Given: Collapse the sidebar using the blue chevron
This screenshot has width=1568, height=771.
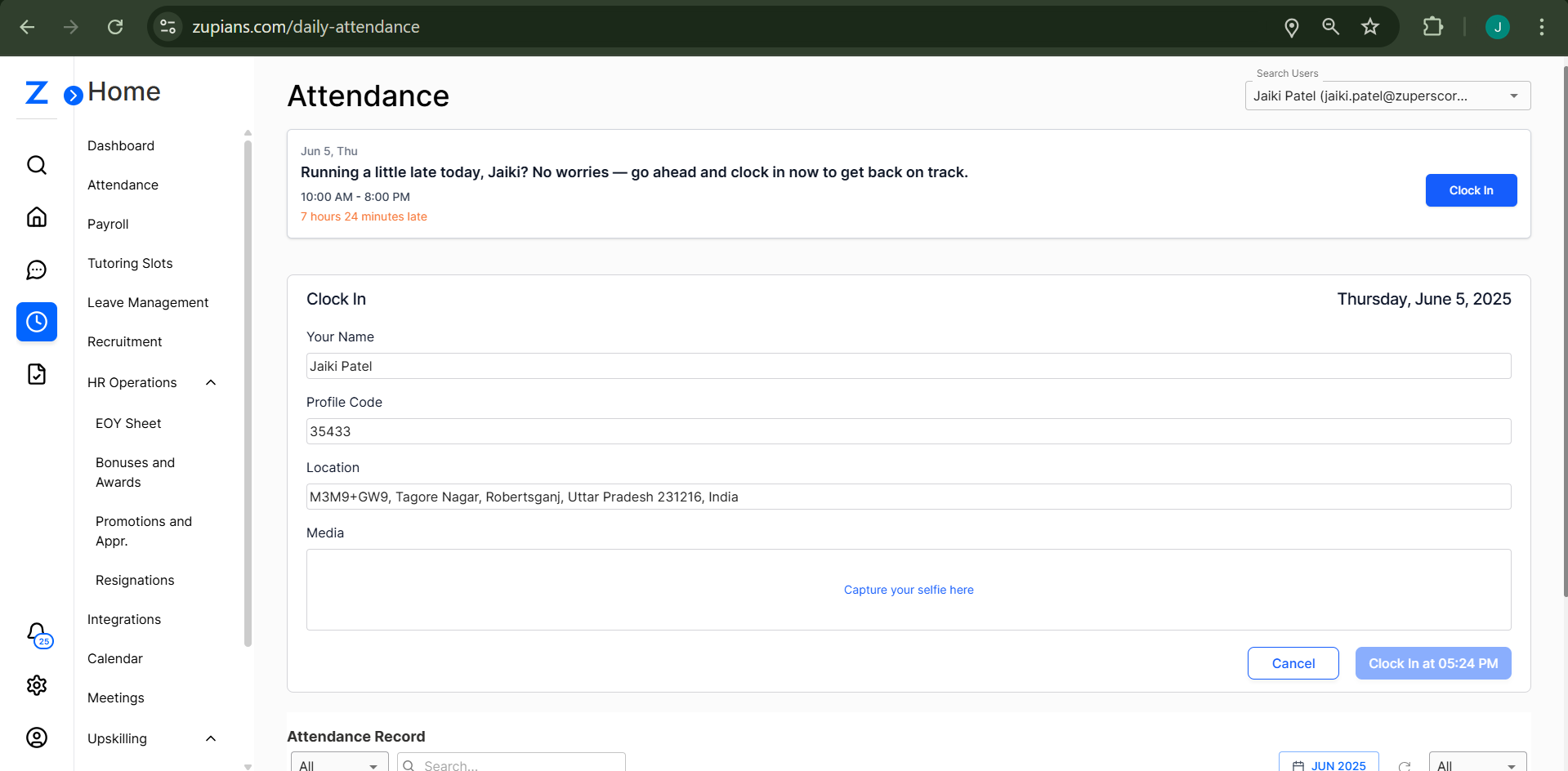Looking at the screenshot, I should tap(72, 94).
